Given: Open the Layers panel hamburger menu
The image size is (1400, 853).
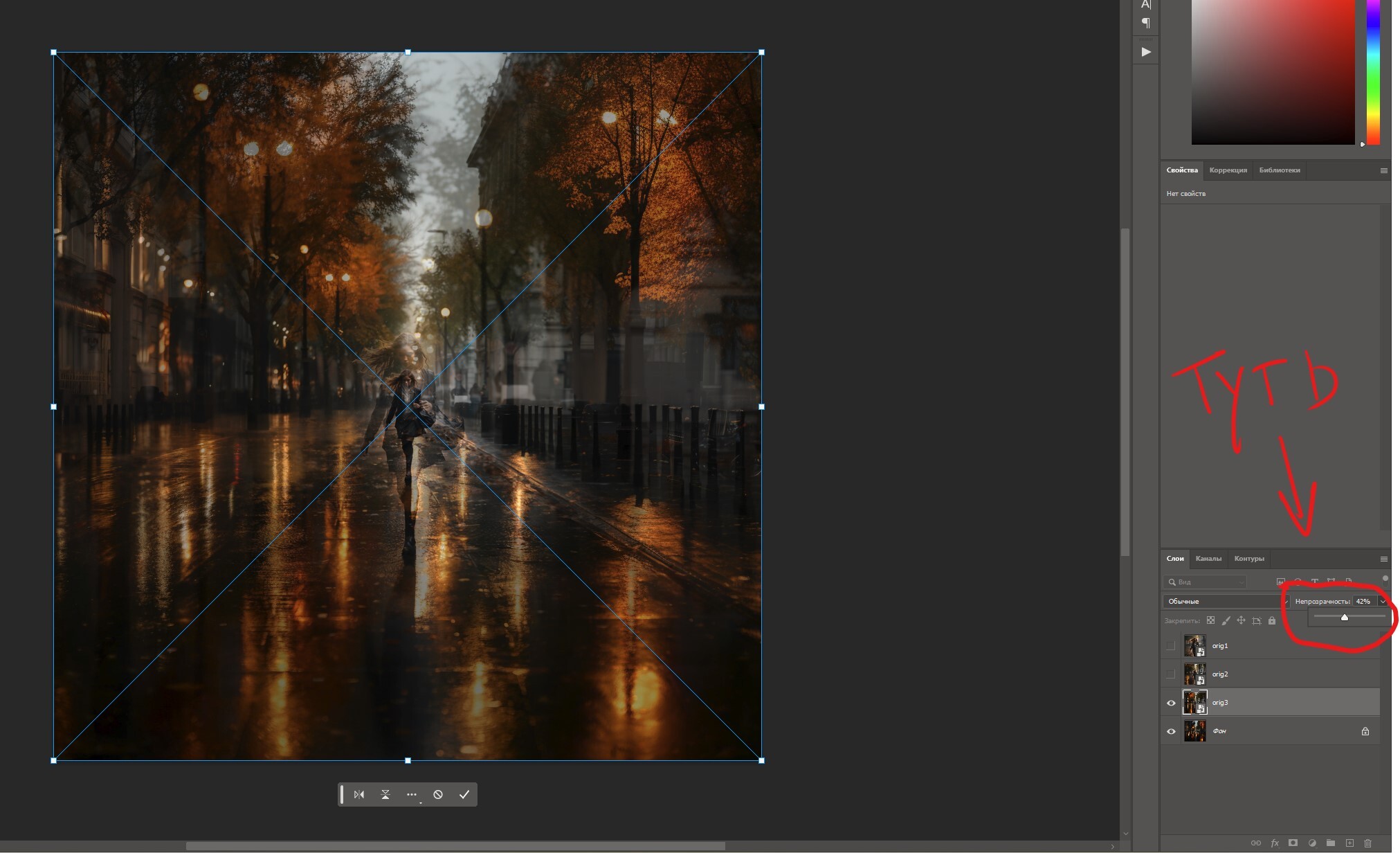Looking at the screenshot, I should (x=1383, y=559).
